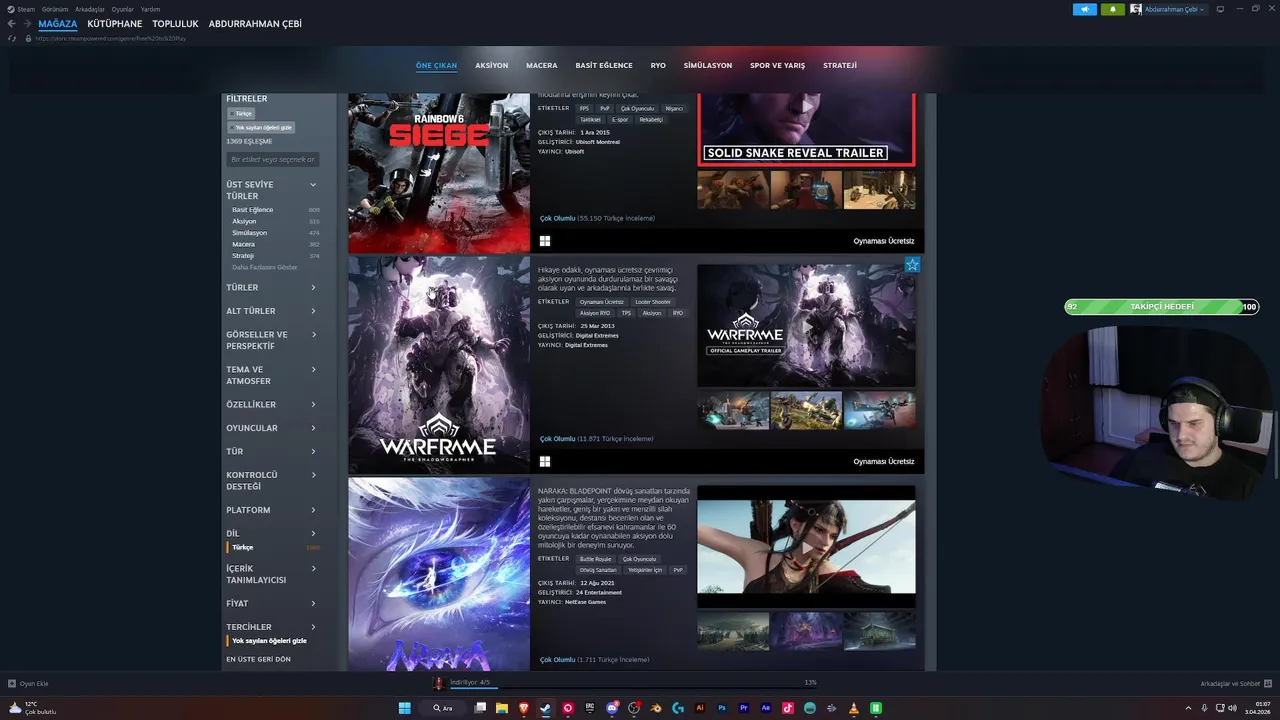
Task: Play Warframe official gameplay trailer
Action: point(806,326)
